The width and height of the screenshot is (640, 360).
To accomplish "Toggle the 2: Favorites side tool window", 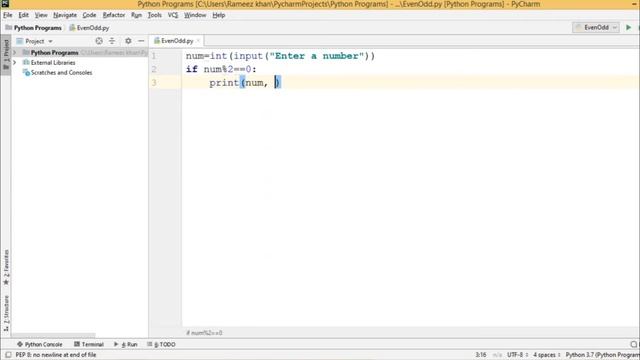I will point(6,267).
